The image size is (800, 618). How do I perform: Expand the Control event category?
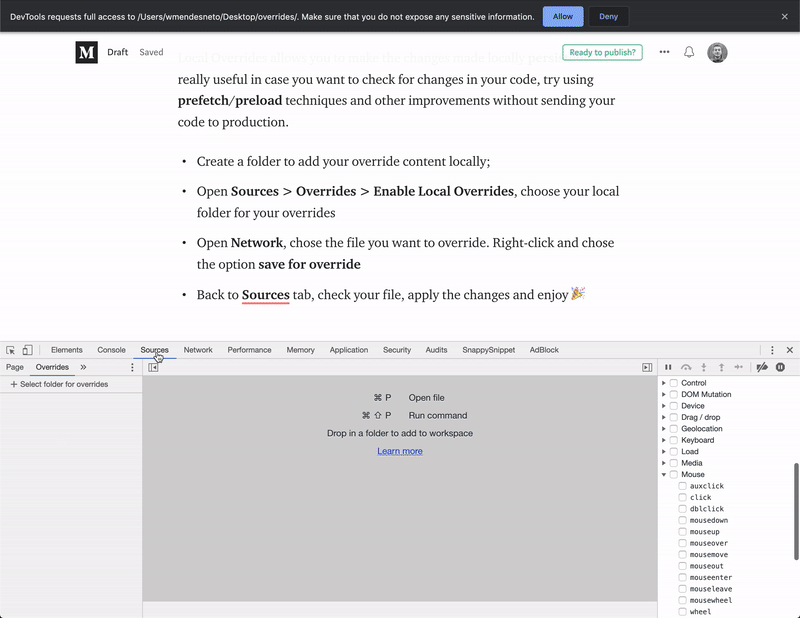[x=664, y=383]
